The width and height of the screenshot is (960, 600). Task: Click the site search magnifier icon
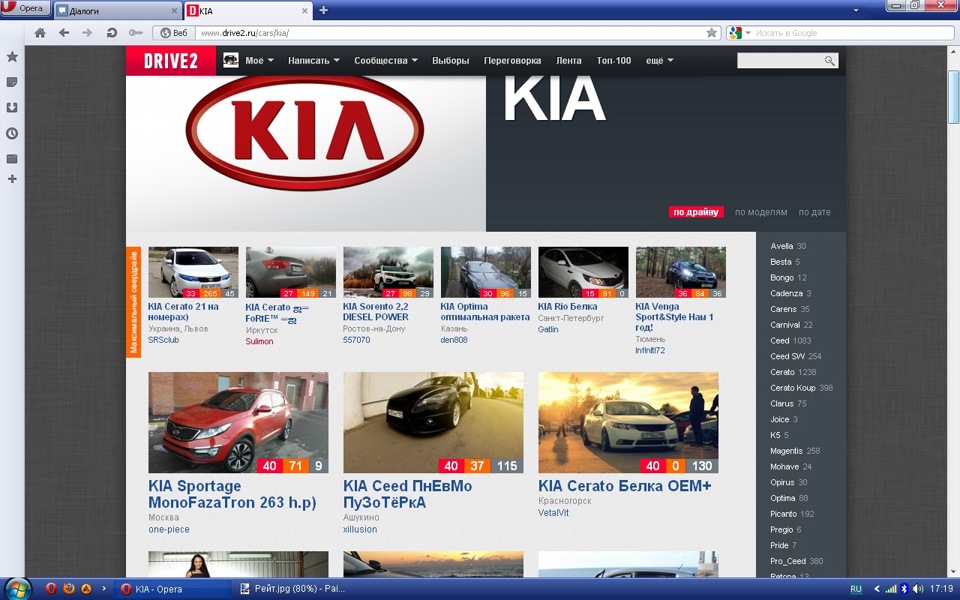[x=830, y=61]
